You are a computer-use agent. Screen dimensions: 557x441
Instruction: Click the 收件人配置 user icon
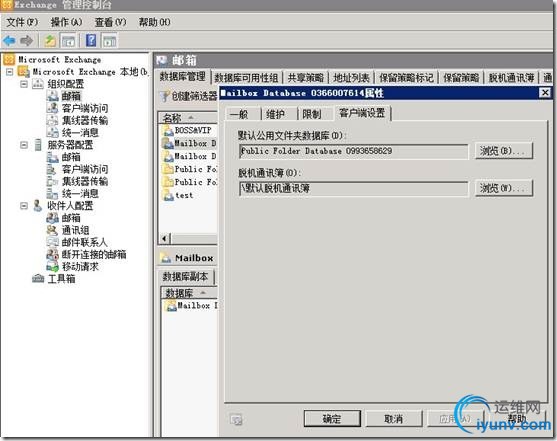(38, 205)
